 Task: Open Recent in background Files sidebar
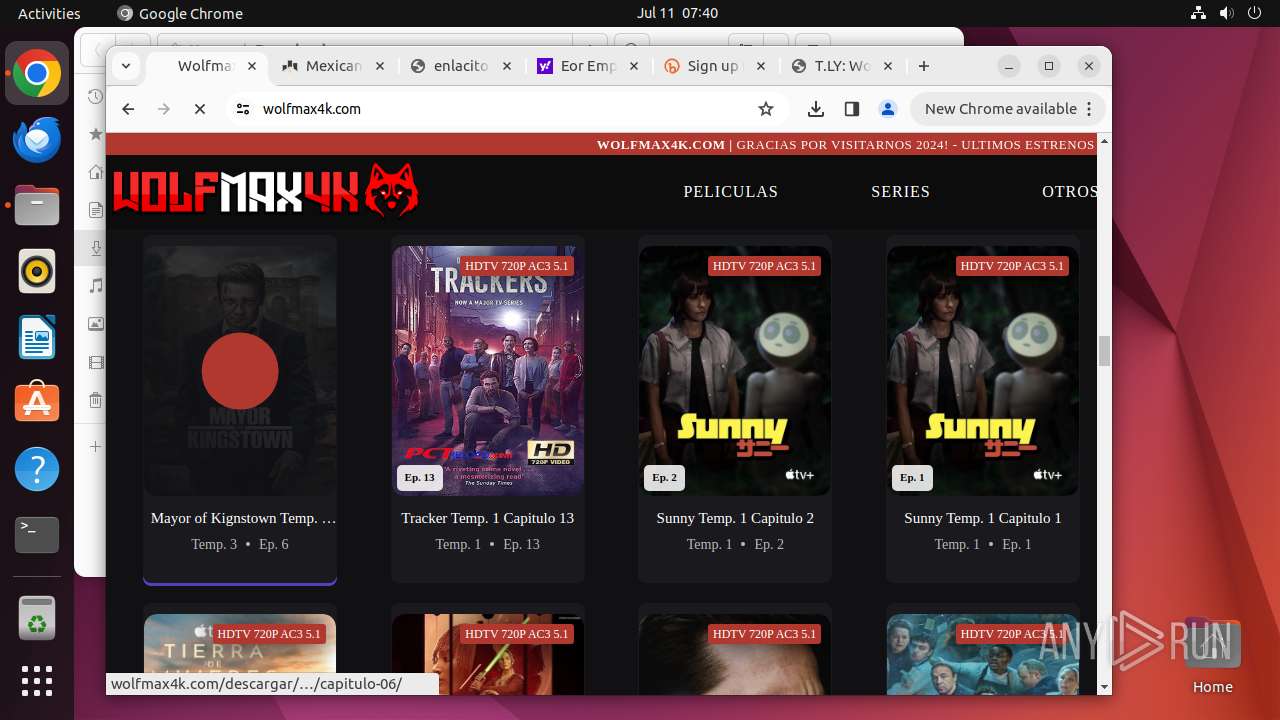95,96
